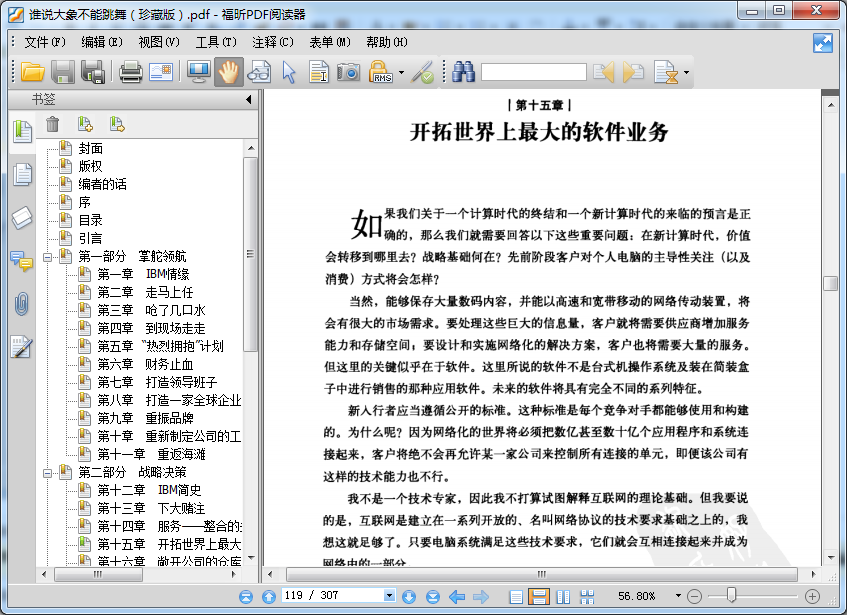Open the RMS lock dropdown arrow
The width and height of the screenshot is (847, 615).
coord(401,72)
